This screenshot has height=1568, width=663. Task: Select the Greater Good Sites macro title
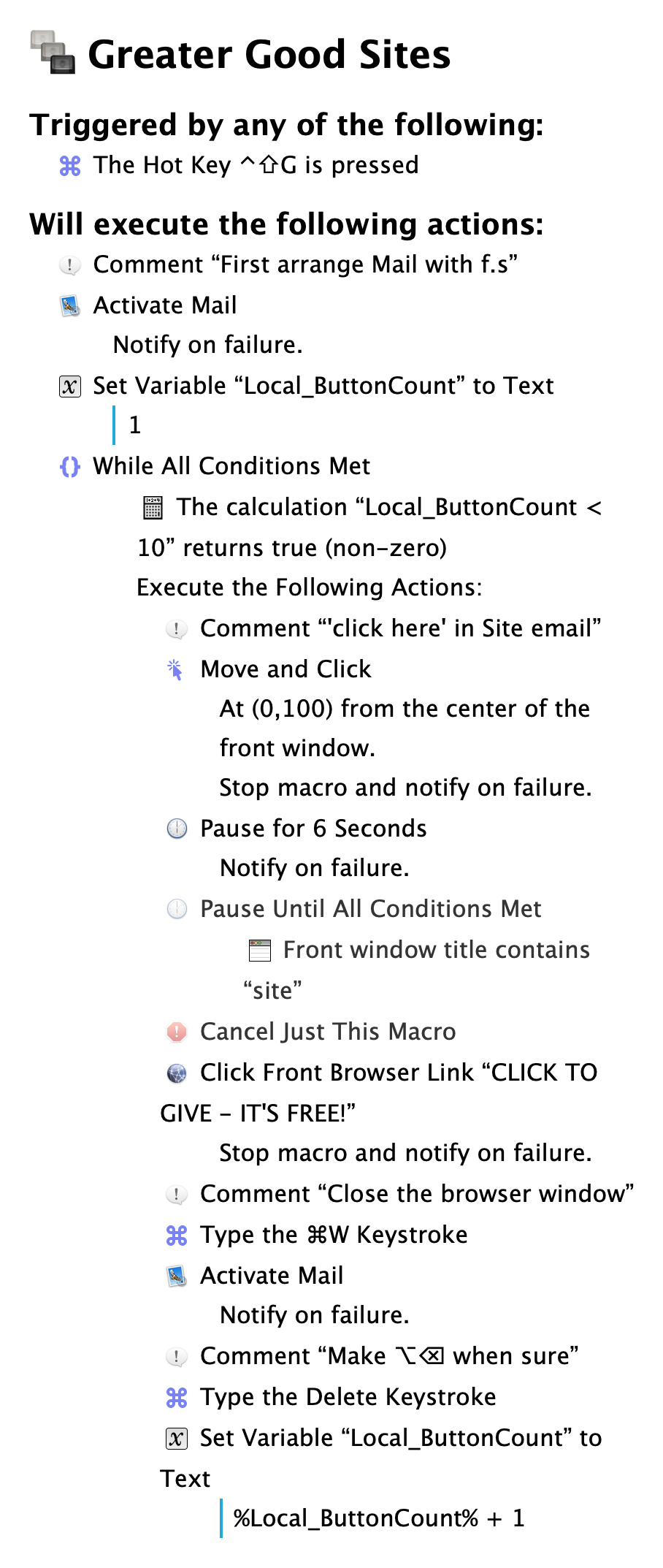pos(269,55)
